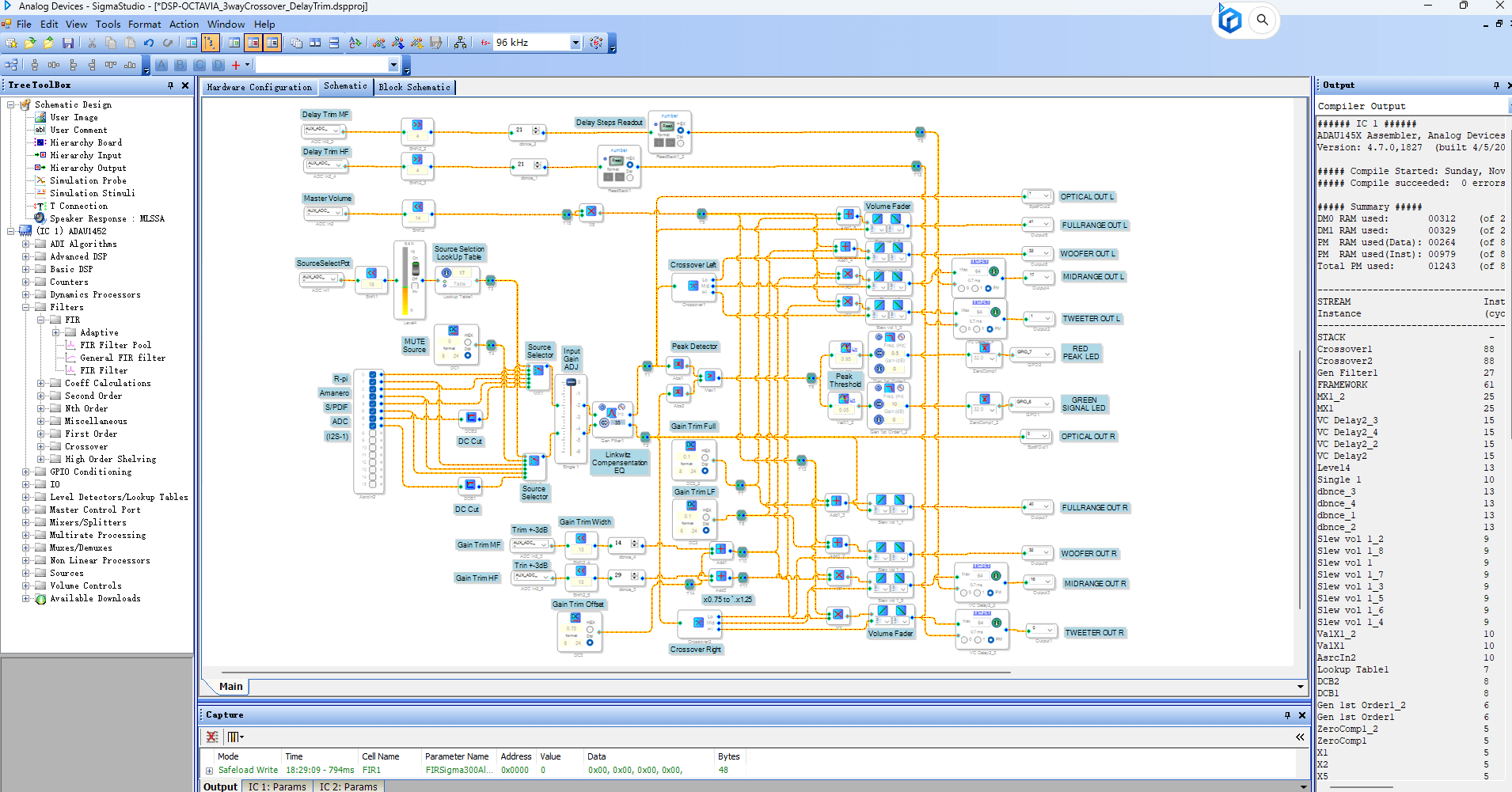
Task: Click the Undo arrow icon
Action: [x=149, y=43]
